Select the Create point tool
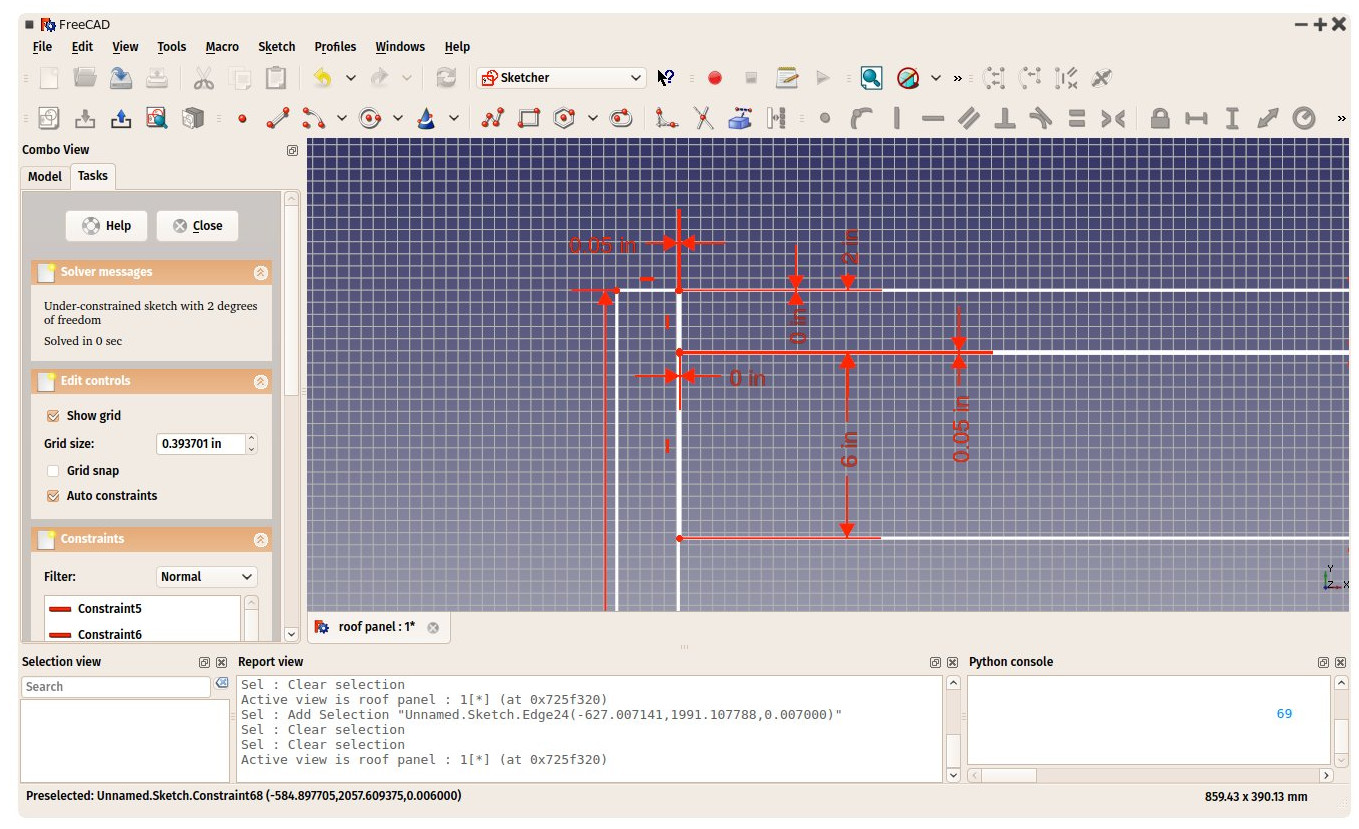 click(242, 118)
